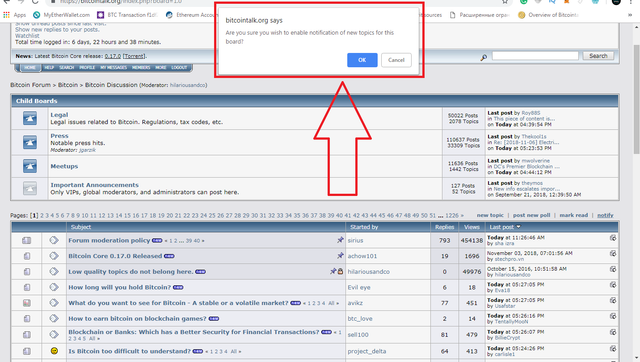This screenshot has width=640, height=362.
Task: Click the LOGOUT menu tab
Action: click(x=179, y=67)
